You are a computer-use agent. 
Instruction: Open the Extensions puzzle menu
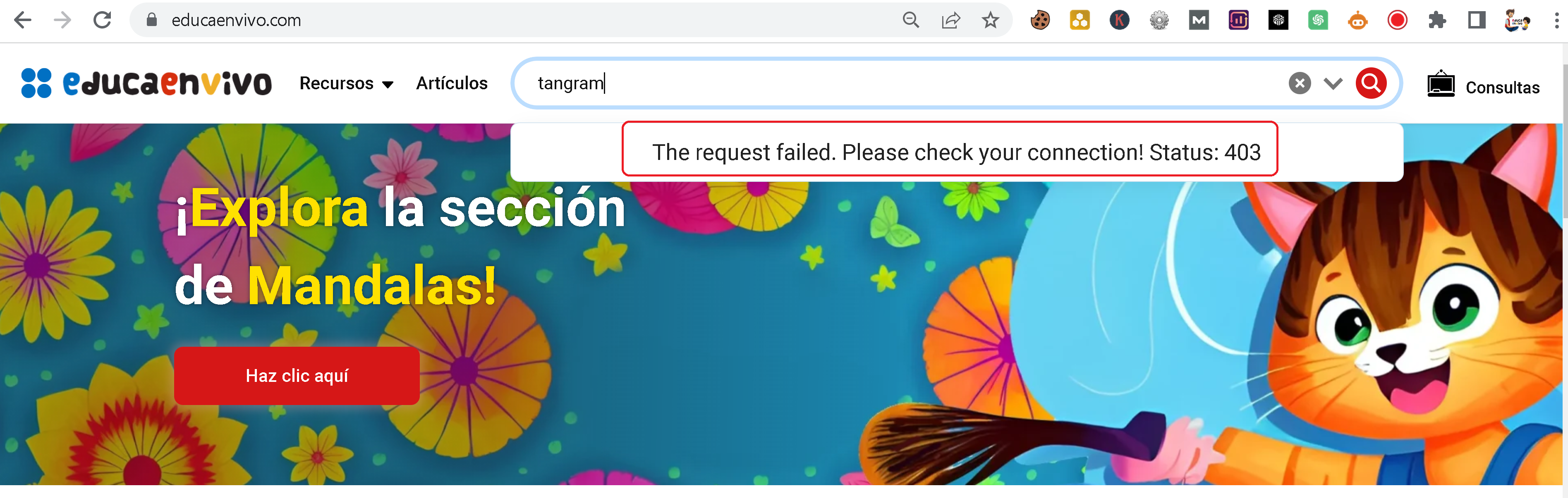(x=1437, y=20)
